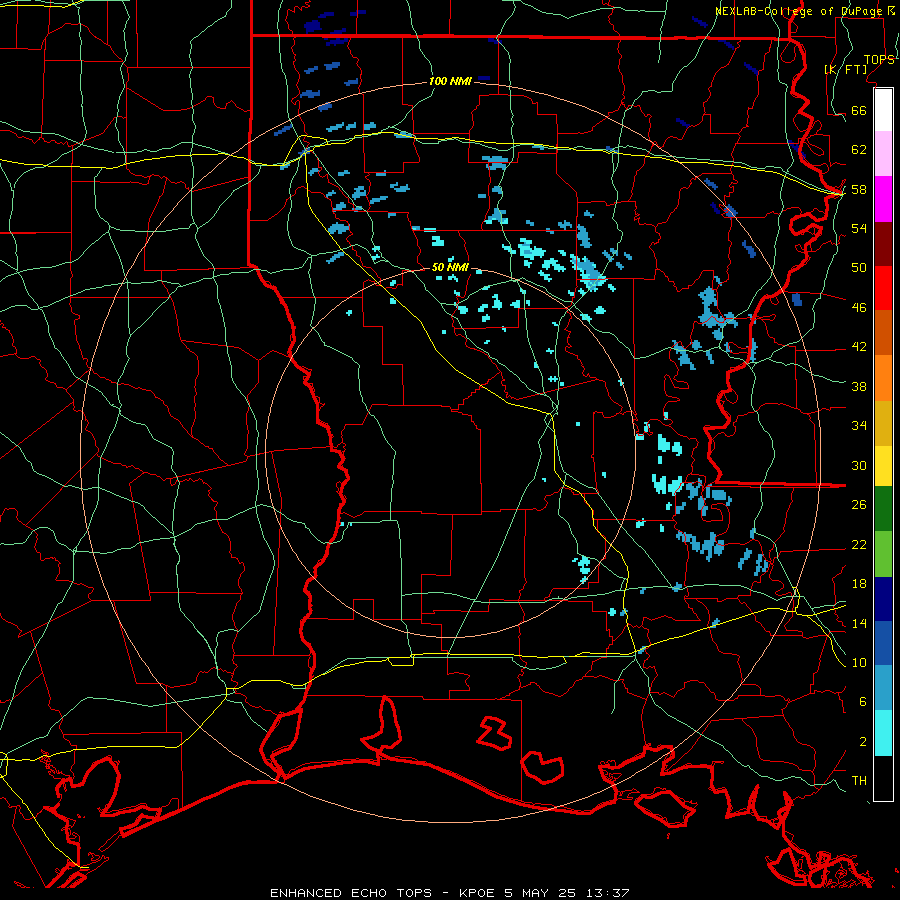Select the dark green legend swatch
This screenshot has width=900, height=900.
(883, 509)
